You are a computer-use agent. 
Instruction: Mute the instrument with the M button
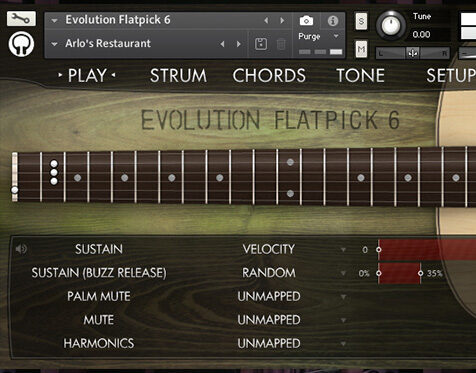point(361,49)
